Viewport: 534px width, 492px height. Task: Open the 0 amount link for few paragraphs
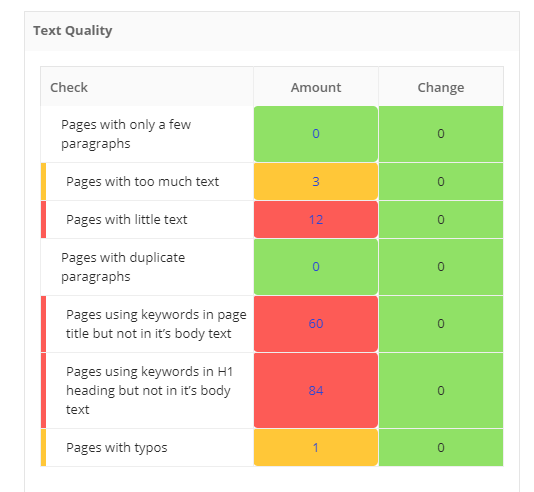point(316,133)
